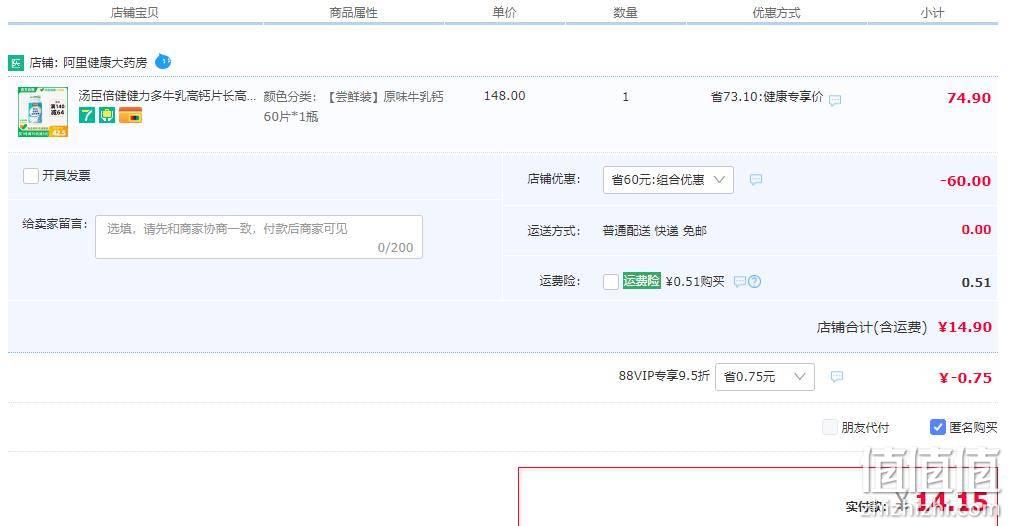This screenshot has height=526, width=1010.
Task: Click the 88VIP专享9.5折 label
Action: click(x=664, y=375)
